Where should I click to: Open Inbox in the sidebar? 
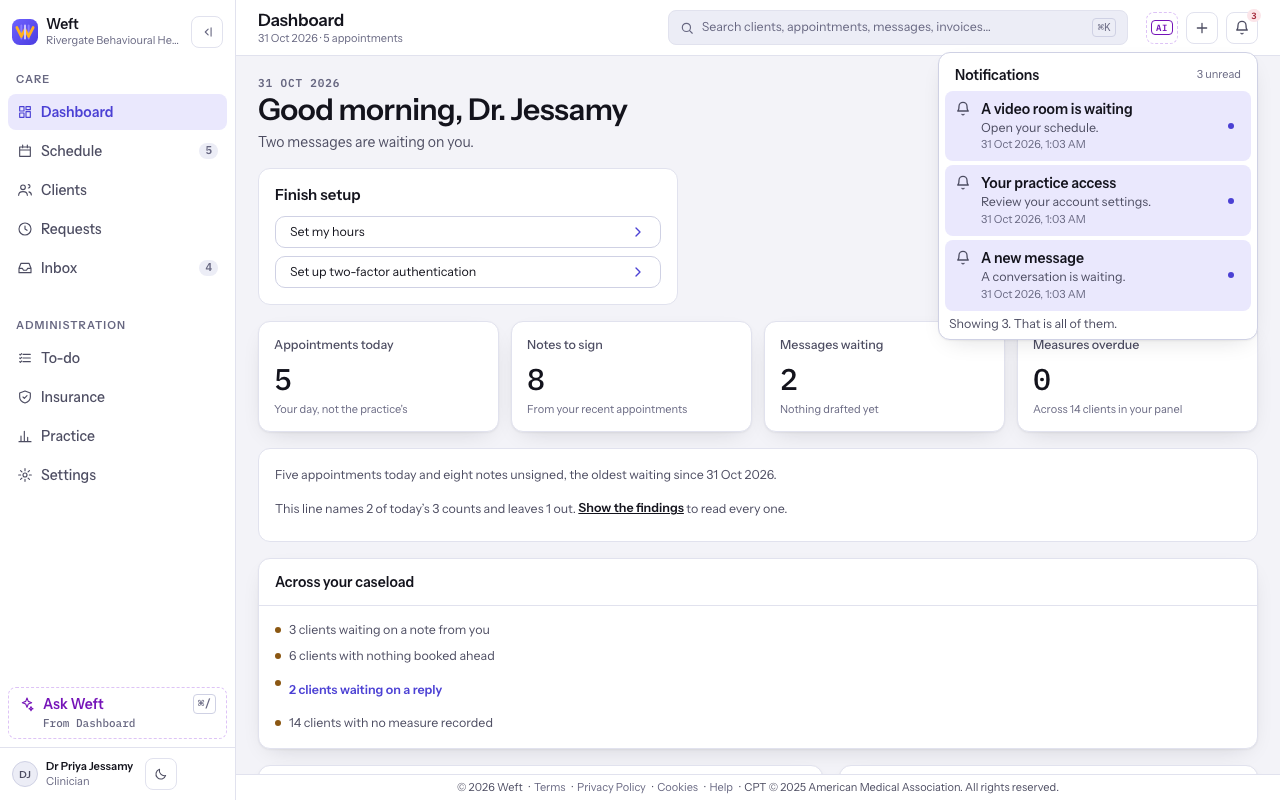[x=118, y=268]
